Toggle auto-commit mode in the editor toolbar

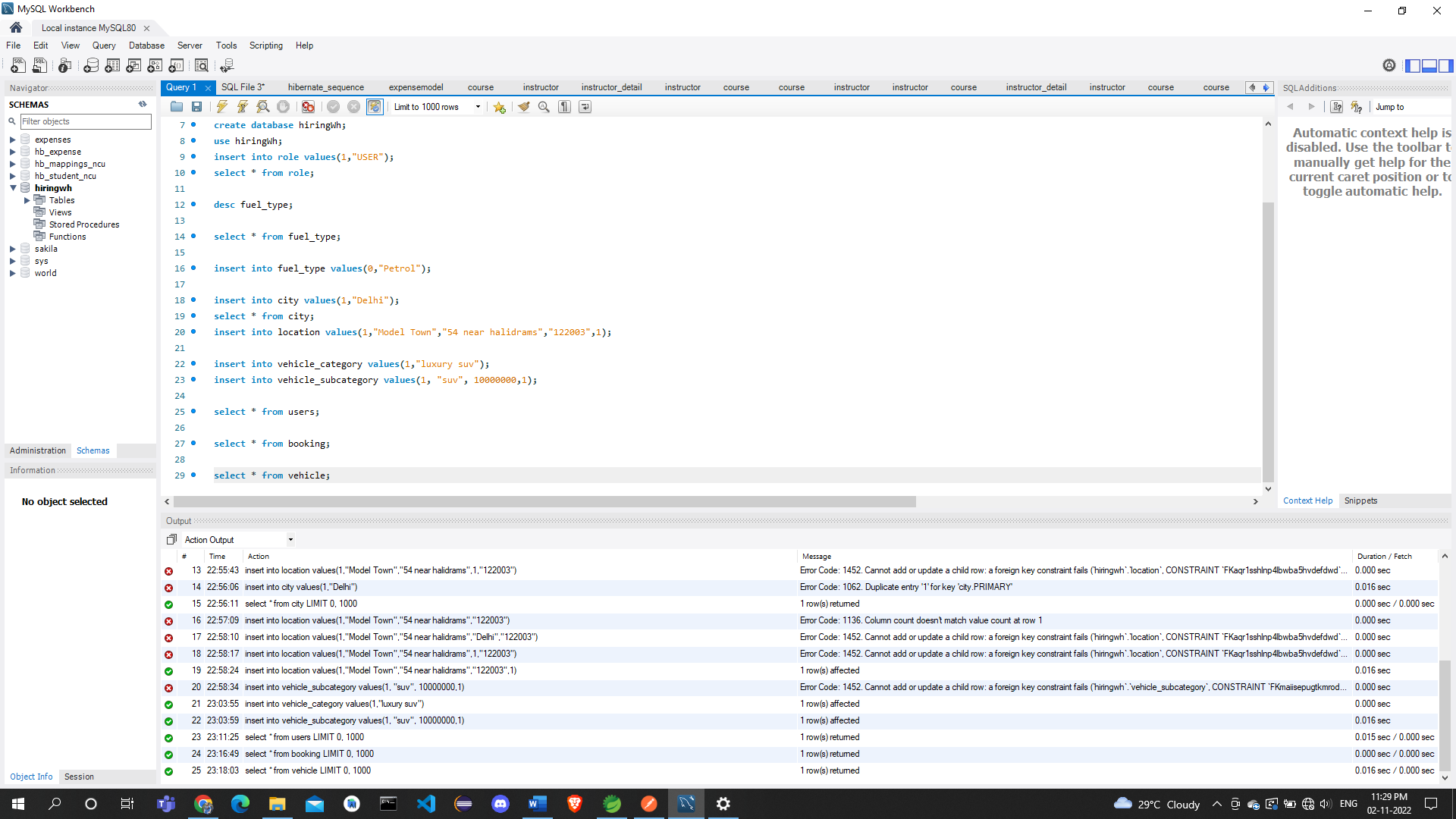point(375,106)
